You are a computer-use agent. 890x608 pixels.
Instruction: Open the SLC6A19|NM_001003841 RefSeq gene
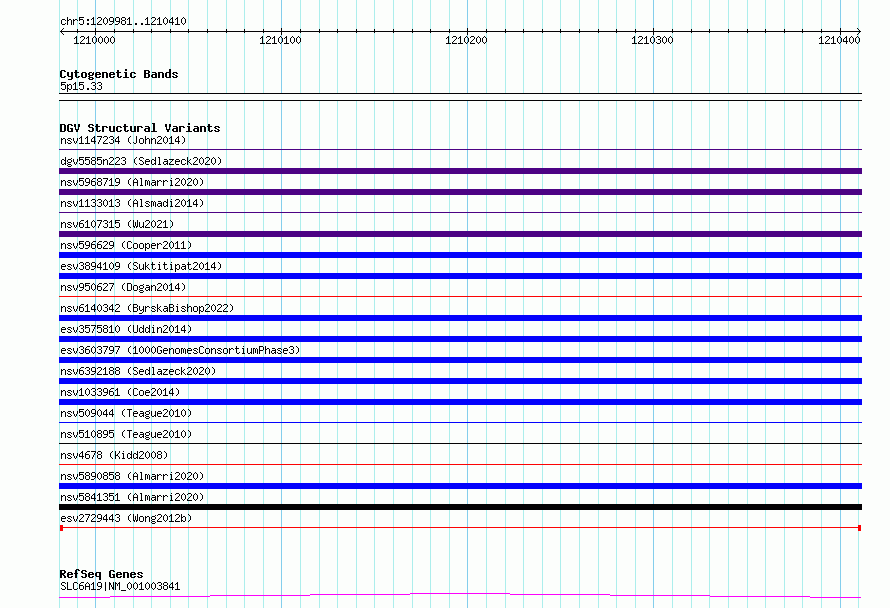[120, 586]
